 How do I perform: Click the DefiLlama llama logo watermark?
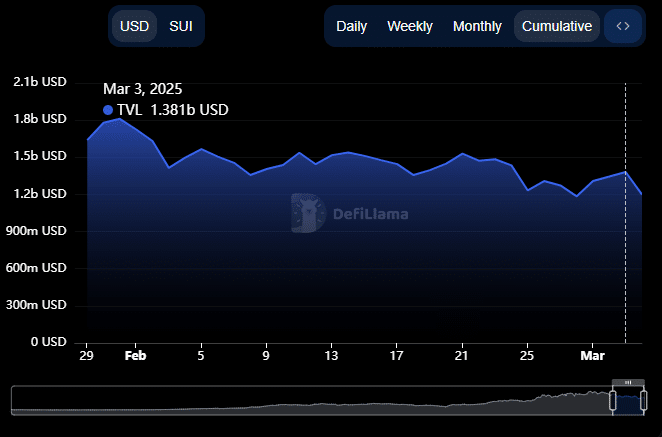pos(309,213)
